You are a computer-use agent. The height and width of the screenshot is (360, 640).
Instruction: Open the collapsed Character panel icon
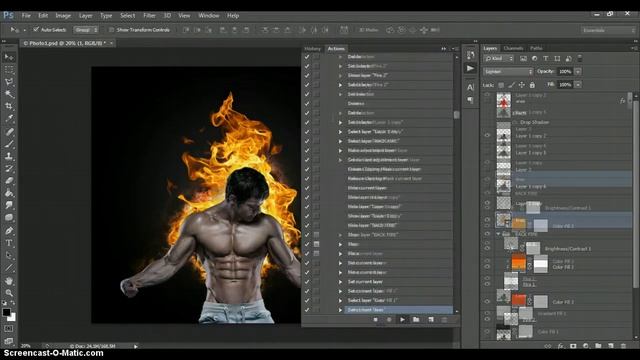[470, 87]
